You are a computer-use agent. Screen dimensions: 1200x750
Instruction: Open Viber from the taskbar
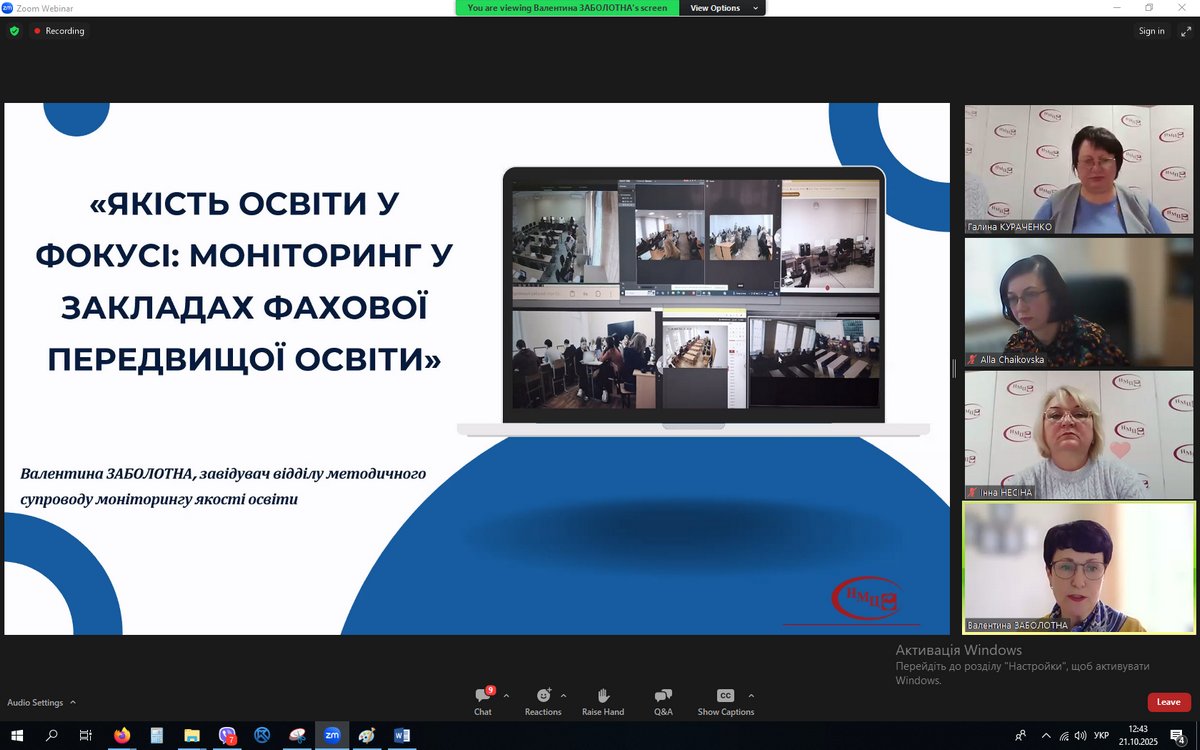(x=227, y=735)
